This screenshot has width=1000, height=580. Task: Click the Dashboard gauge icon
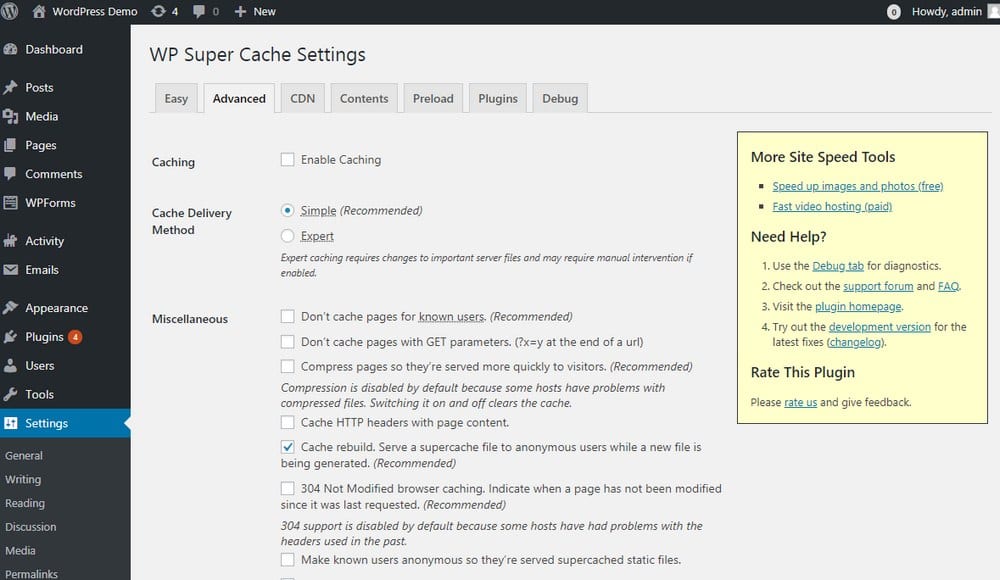point(10,49)
